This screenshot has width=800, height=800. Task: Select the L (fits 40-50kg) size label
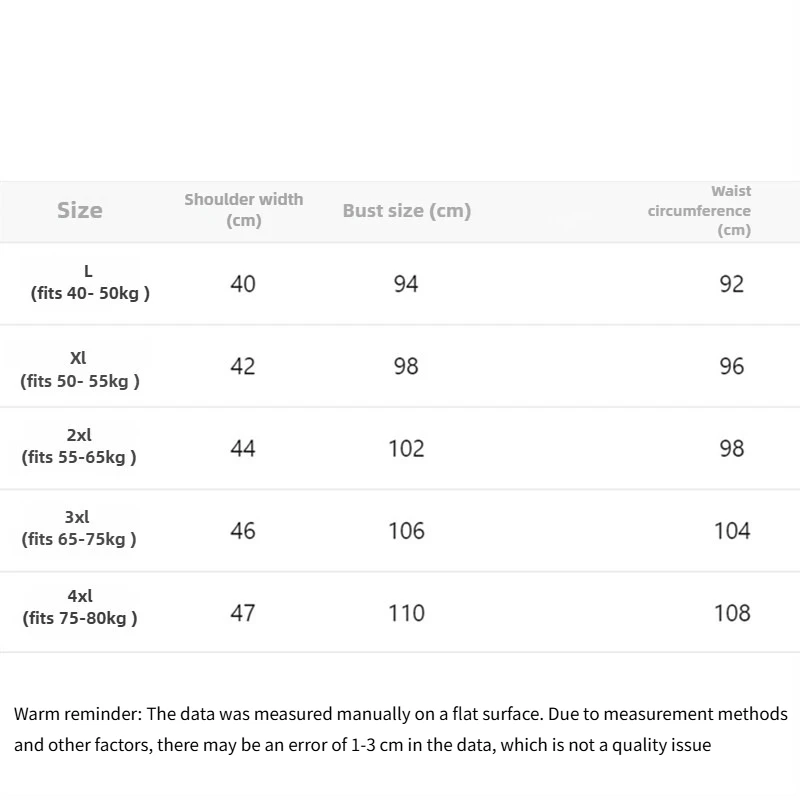click(89, 283)
